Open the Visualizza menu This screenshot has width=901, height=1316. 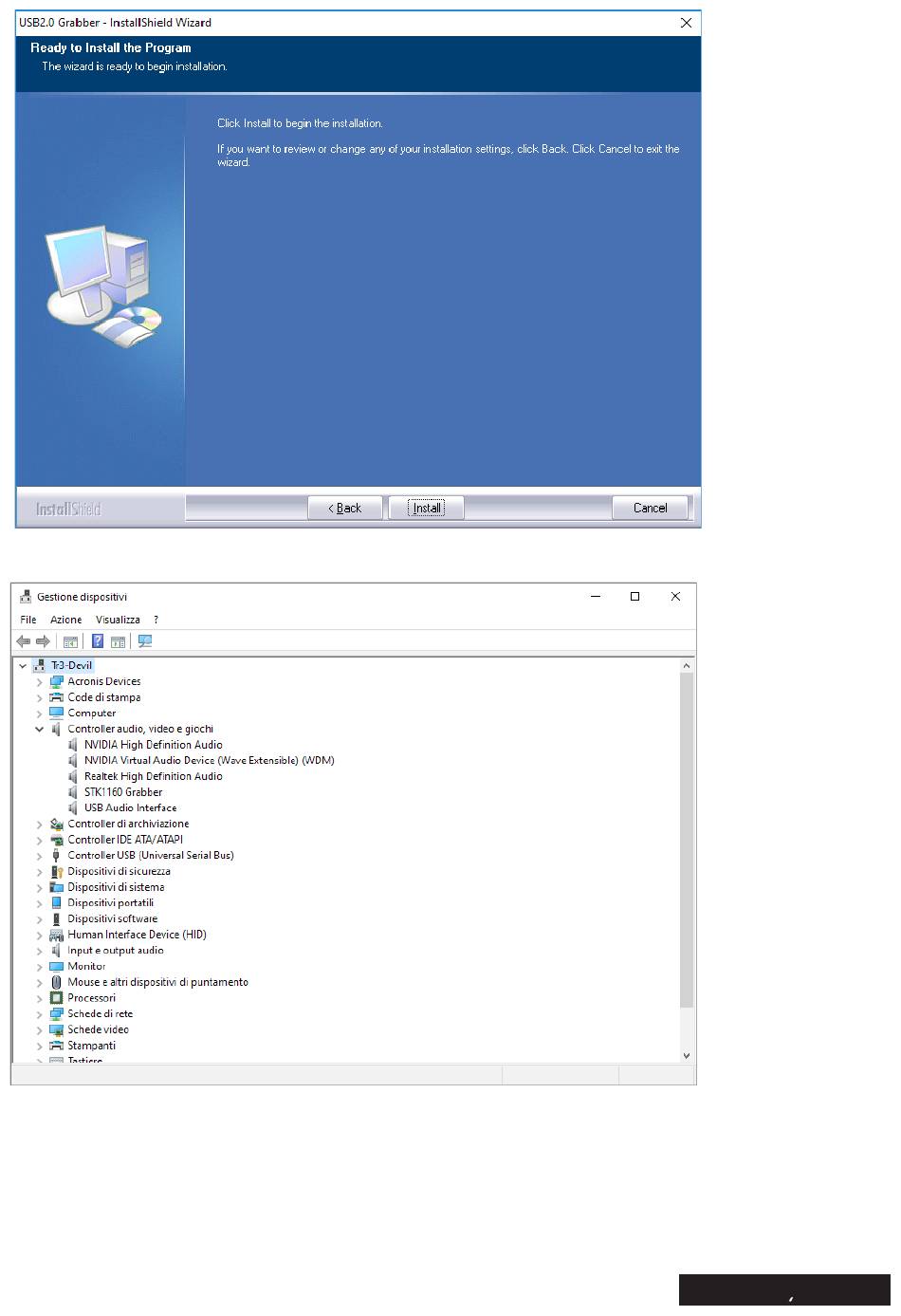(x=118, y=620)
